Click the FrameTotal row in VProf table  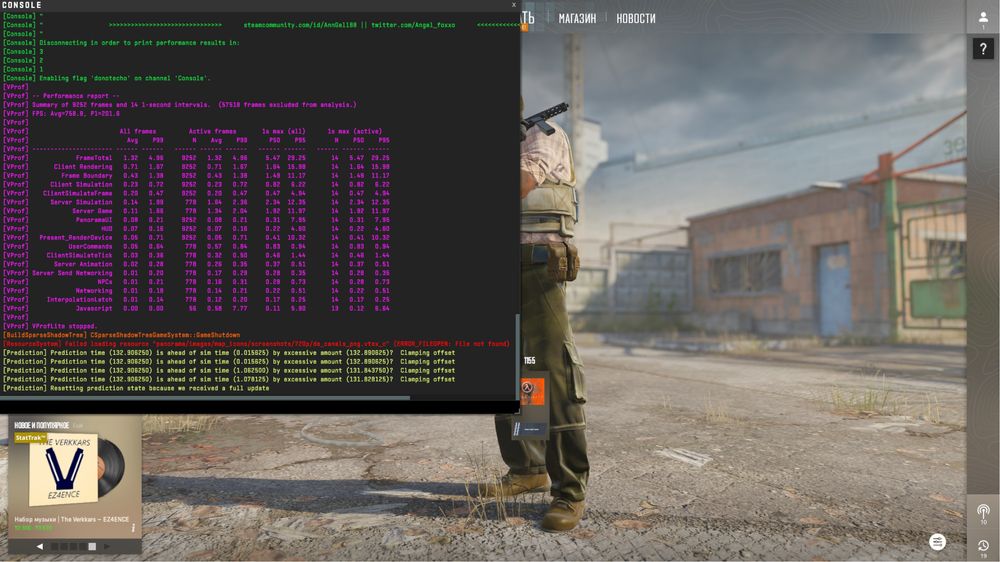tap(196, 158)
